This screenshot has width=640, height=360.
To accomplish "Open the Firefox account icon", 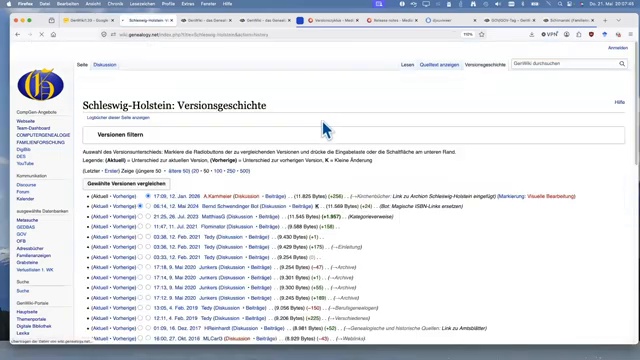I will (567, 35).
